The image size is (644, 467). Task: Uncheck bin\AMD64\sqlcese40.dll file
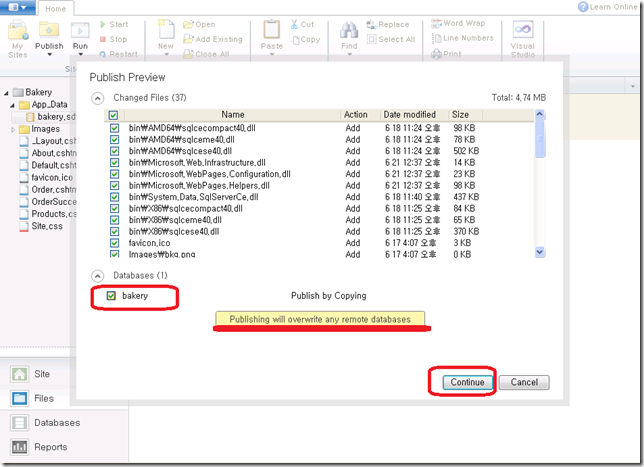tap(114, 151)
